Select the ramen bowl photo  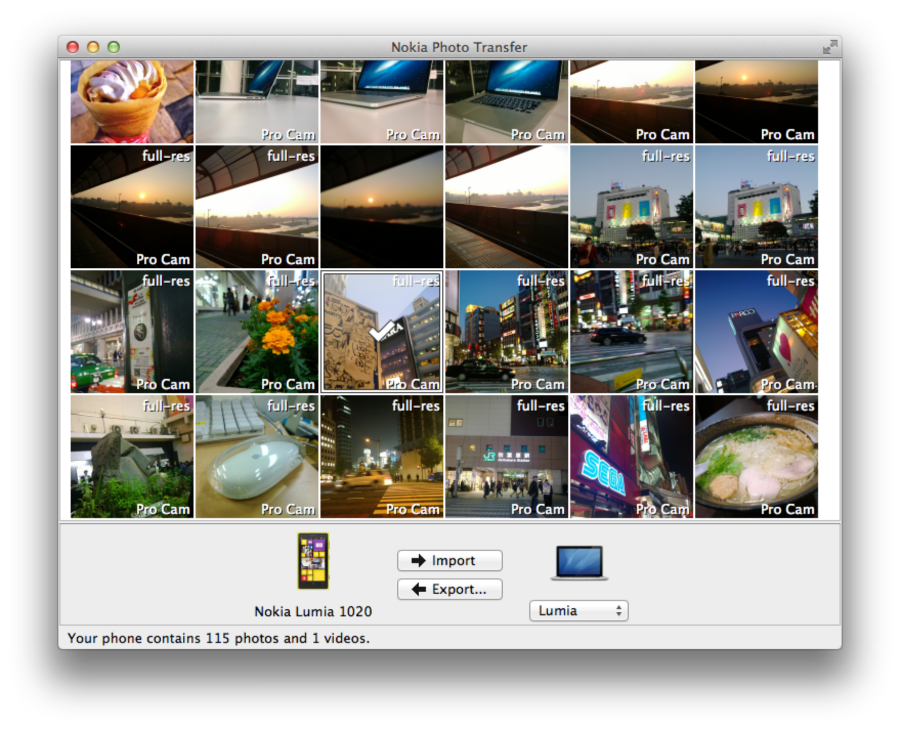pos(757,457)
